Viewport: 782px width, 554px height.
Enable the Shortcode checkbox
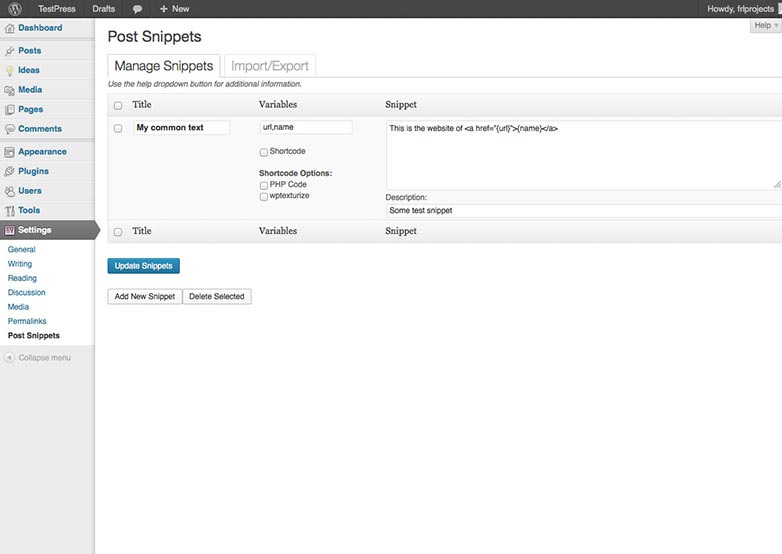(x=264, y=152)
